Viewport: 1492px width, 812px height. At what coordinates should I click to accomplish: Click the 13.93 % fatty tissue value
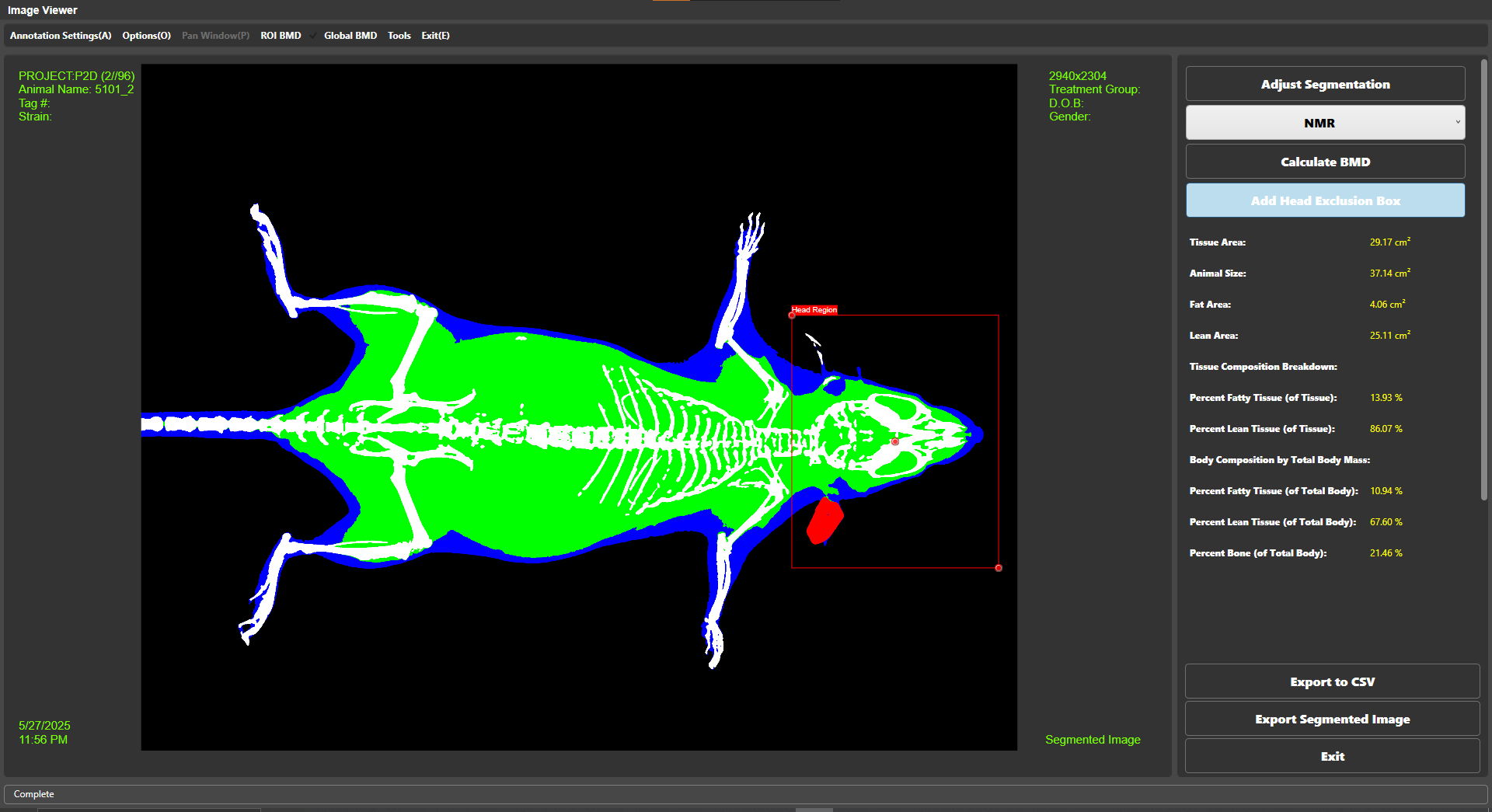[x=1386, y=398]
